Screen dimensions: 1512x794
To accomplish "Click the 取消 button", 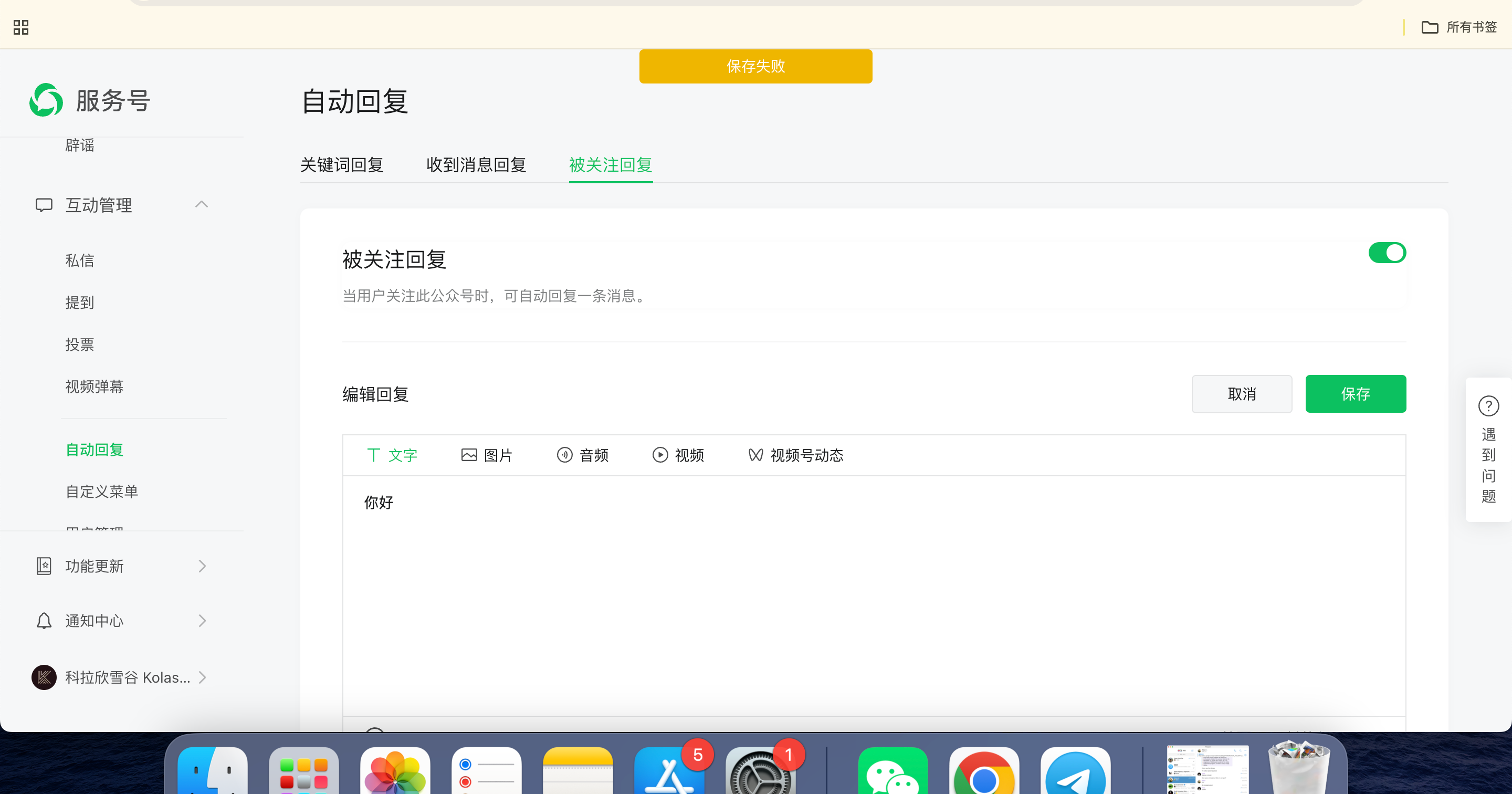I will pos(1242,394).
